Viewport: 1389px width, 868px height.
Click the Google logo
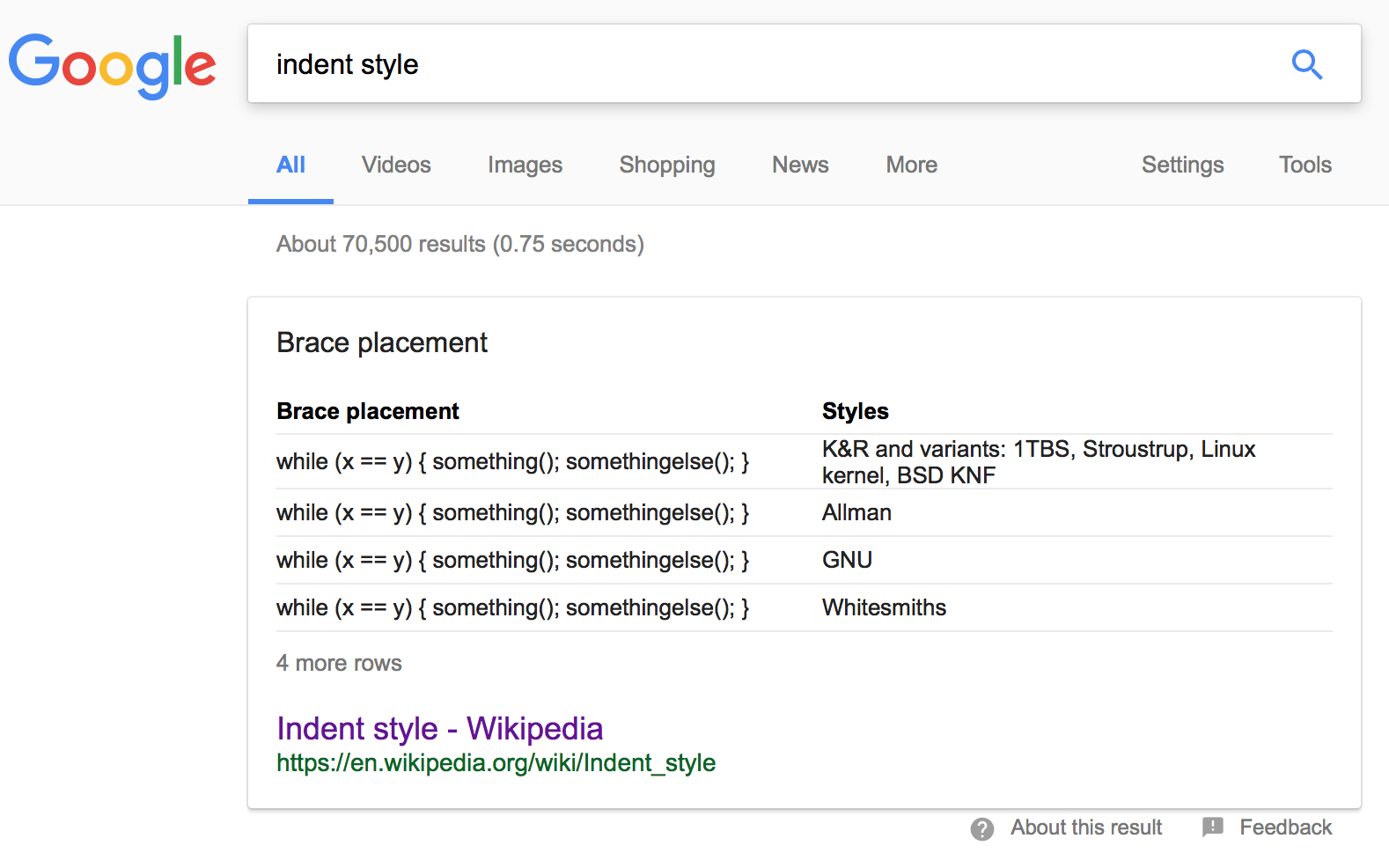[x=112, y=66]
